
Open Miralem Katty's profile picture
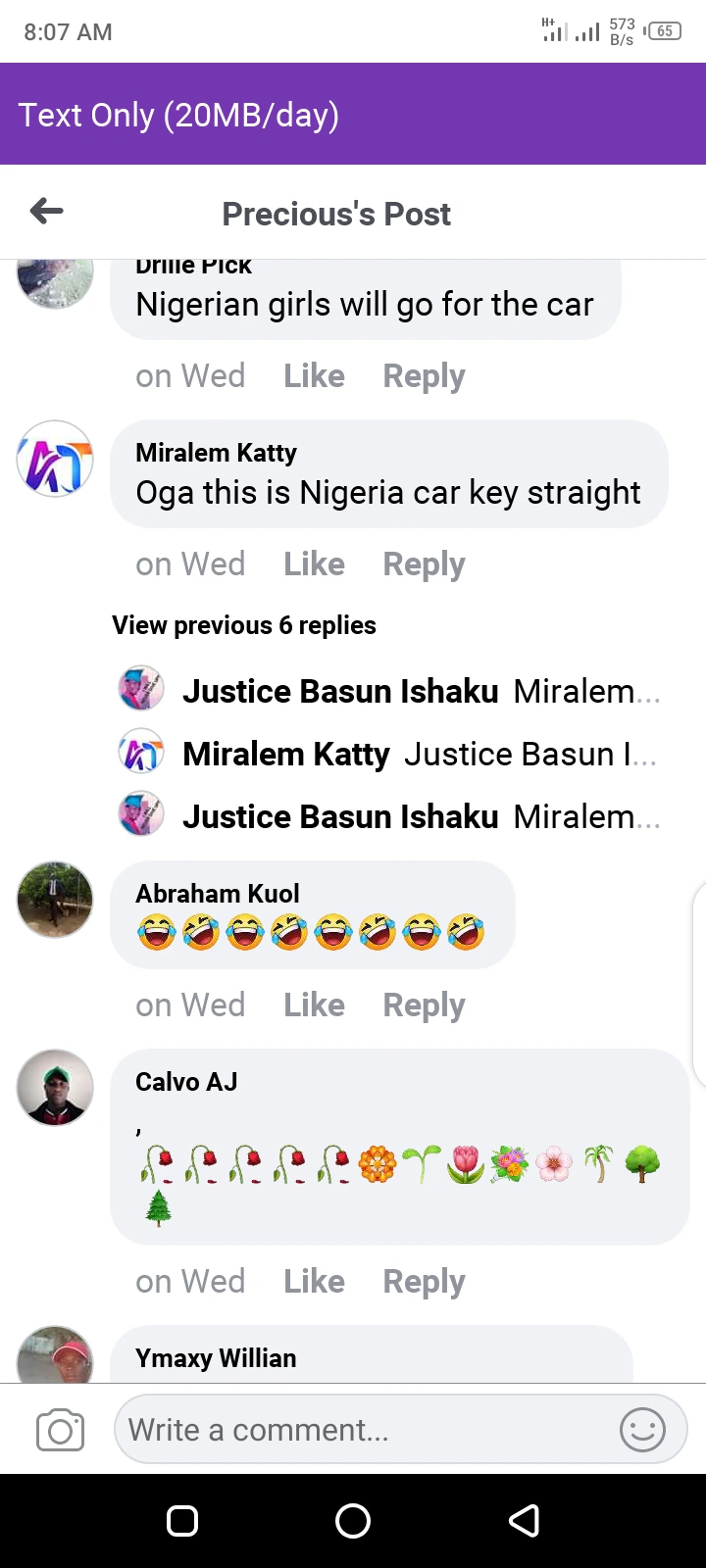tap(55, 459)
